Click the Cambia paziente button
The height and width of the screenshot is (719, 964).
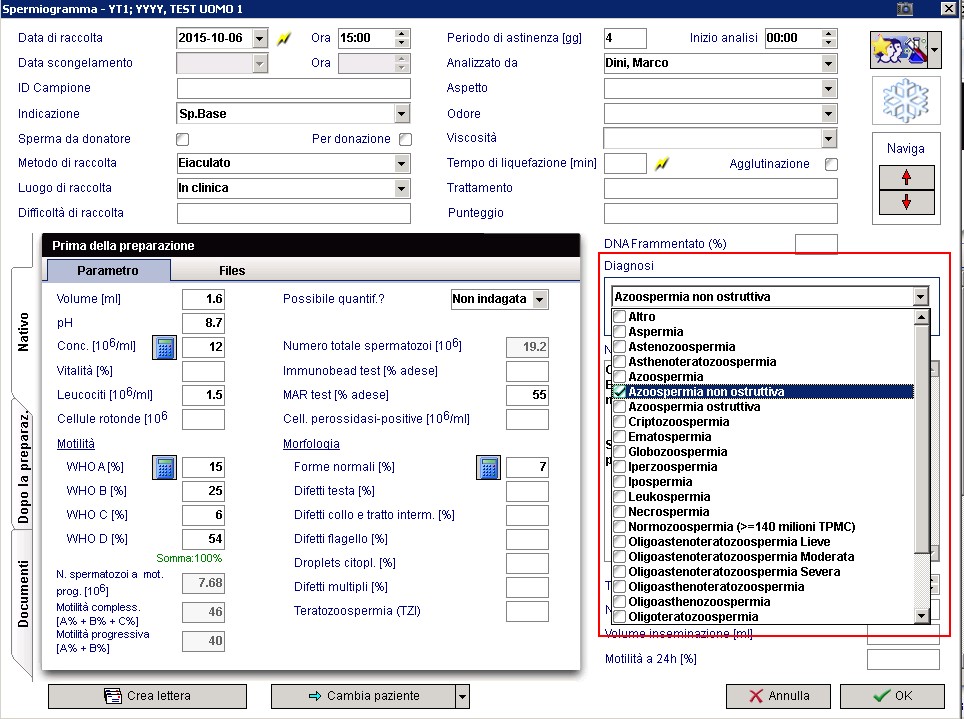pos(363,696)
